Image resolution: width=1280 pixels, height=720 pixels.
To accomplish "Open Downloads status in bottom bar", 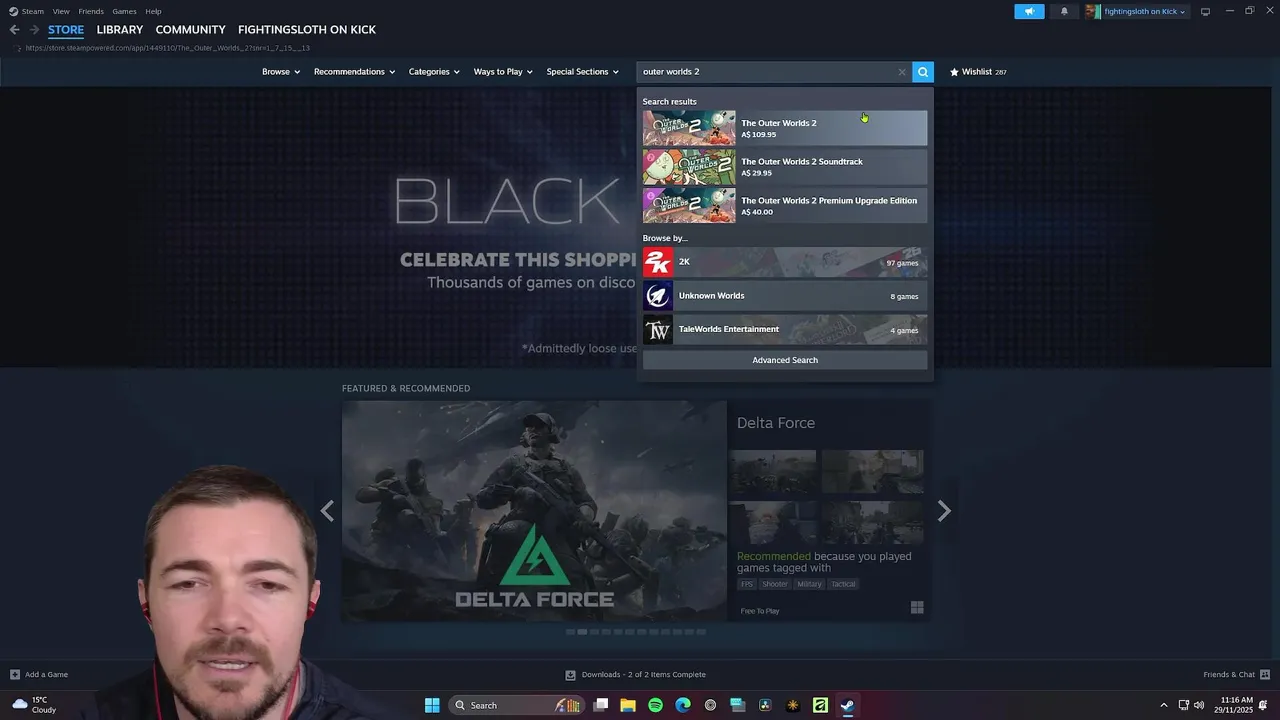I will coord(636,674).
